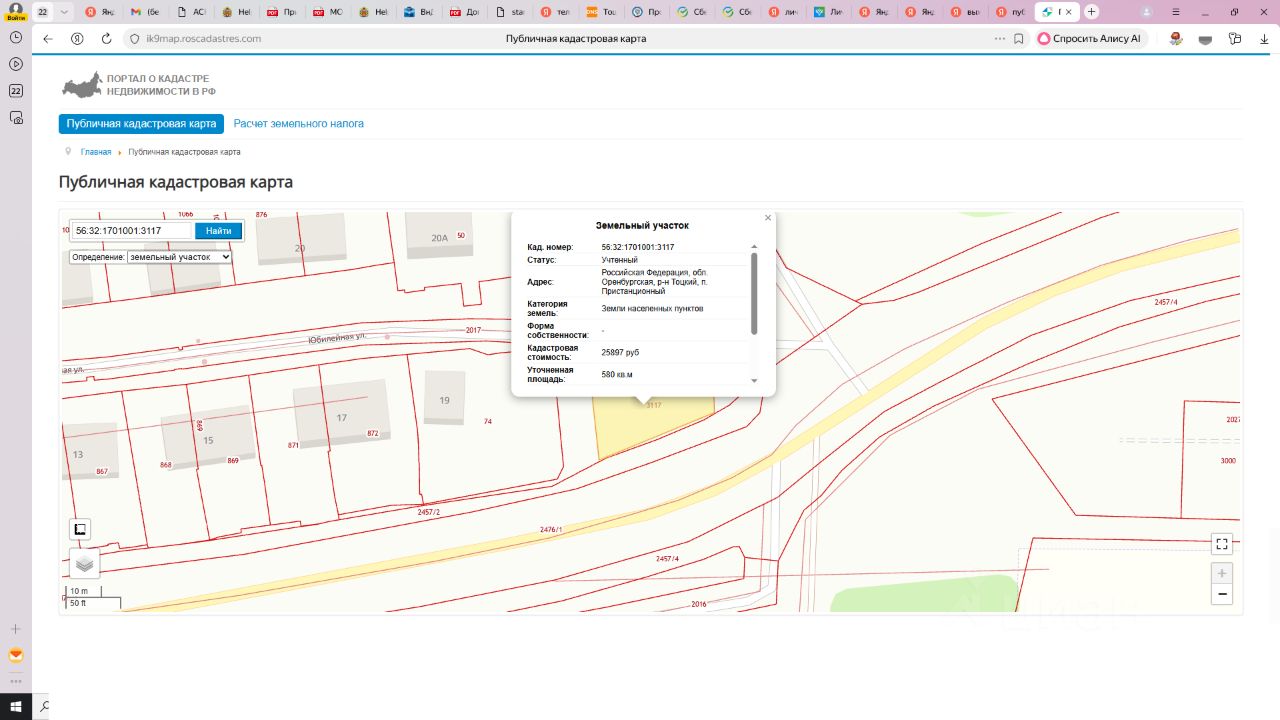Follow the Главная breadcrumb link
This screenshot has width=1280, height=720.
click(x=96, y=152)
